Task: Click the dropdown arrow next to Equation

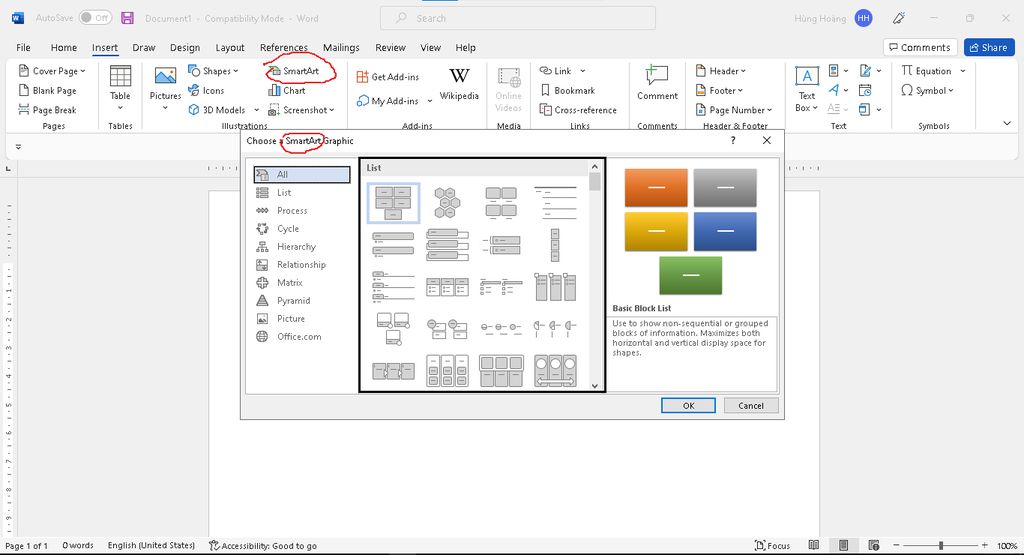Action: pos(963,71)
